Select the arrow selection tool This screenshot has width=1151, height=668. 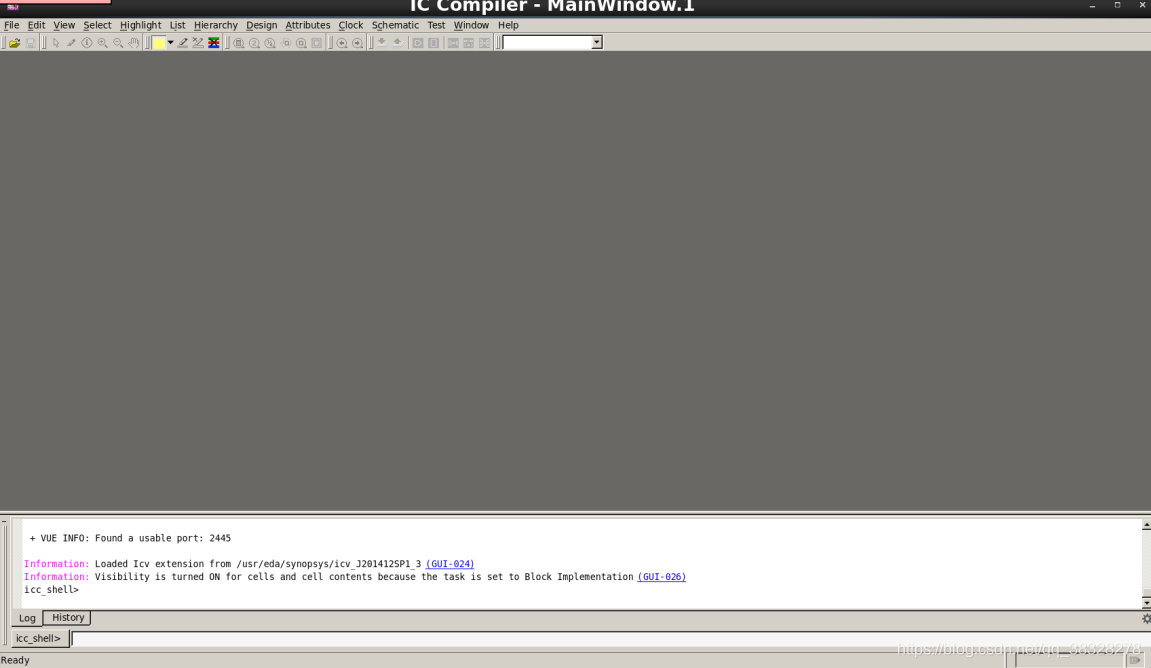click(56, 43)
